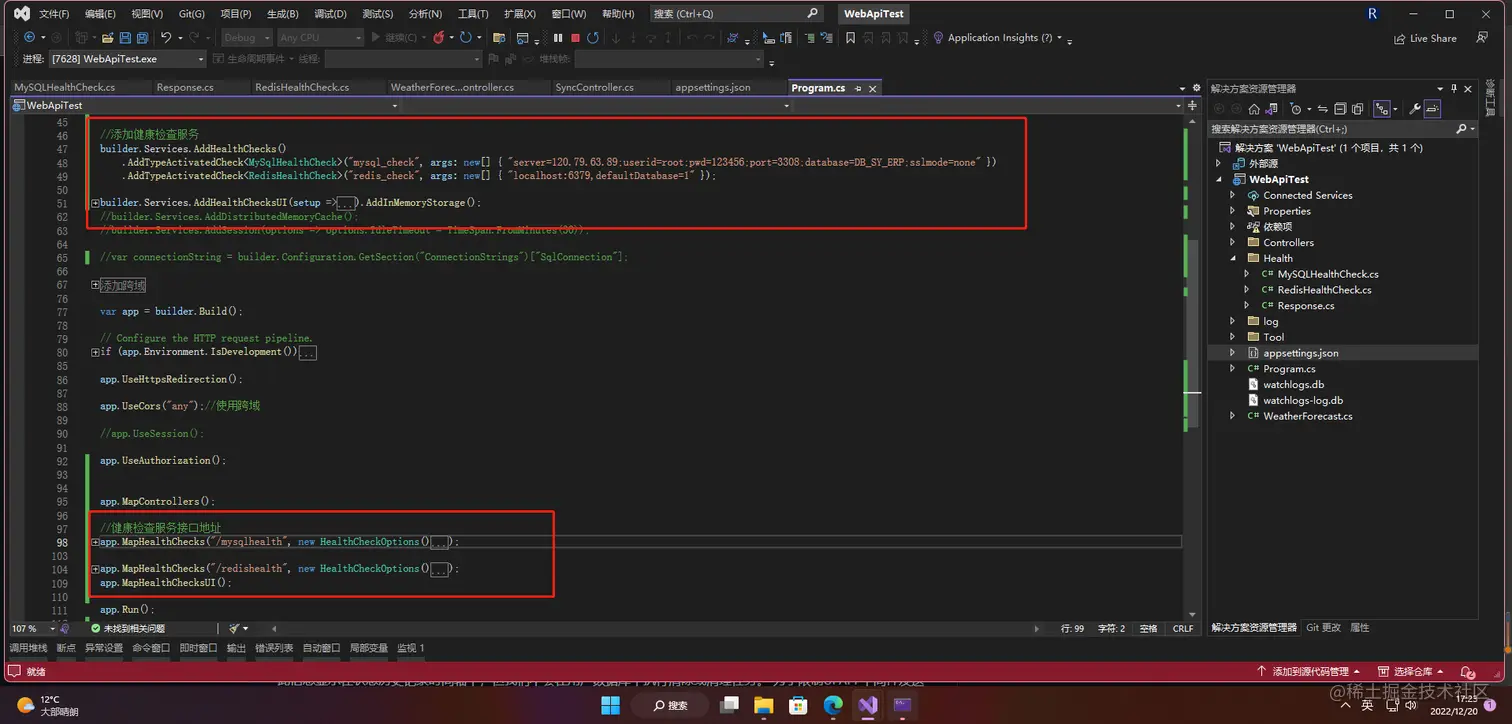Click the Save All toolbar icon

(x=142, y=37)
